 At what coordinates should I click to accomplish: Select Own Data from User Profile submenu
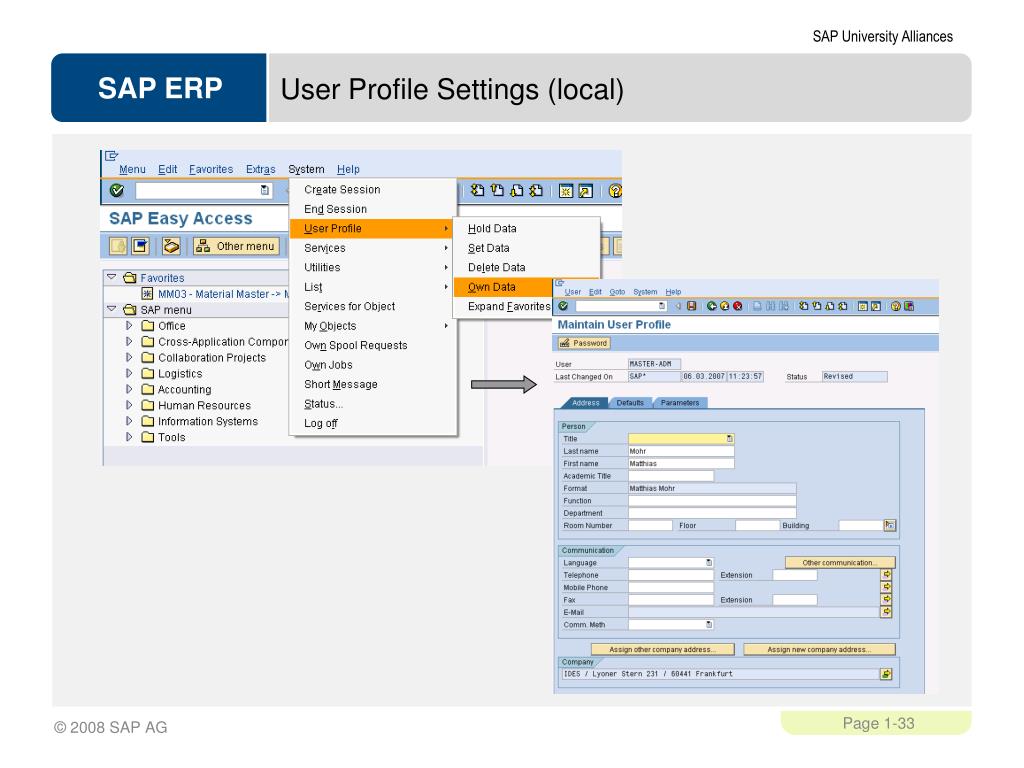click(x=504, y=287)
